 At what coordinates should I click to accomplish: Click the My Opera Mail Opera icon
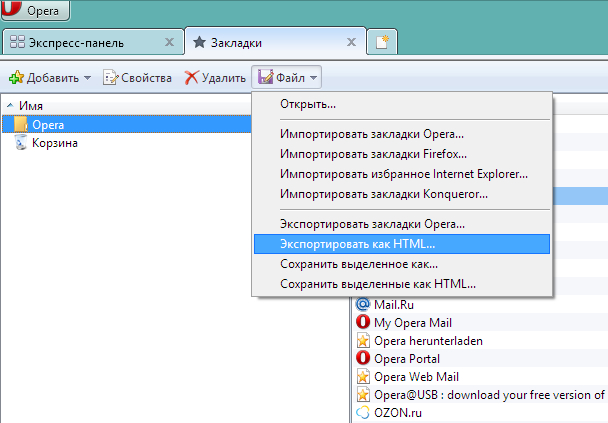click(x=363, y=322)
